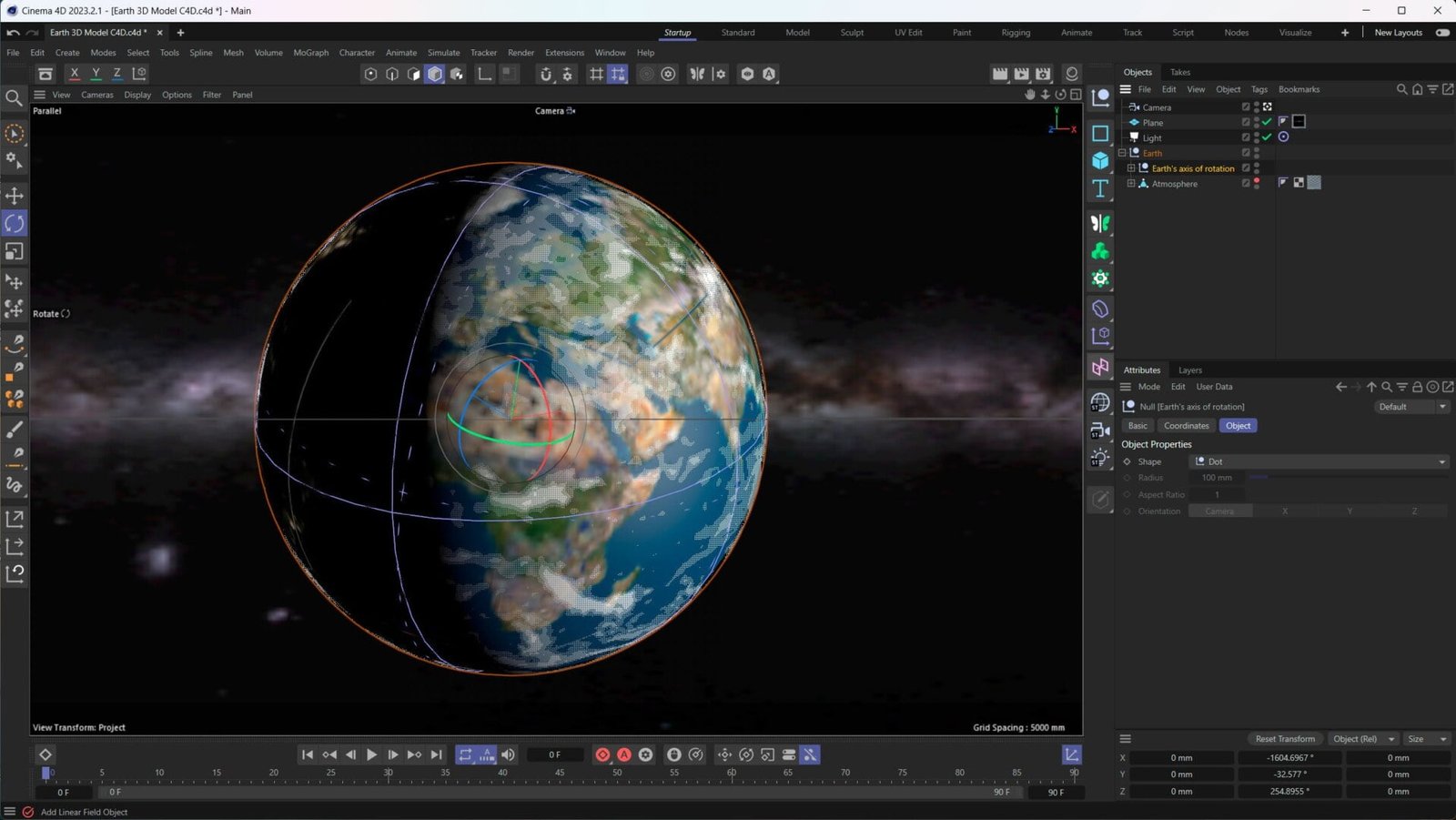Image resolution: width=1456 pixels, height=820 pixels.
Task: Disable the green enable checkmark on the Light object
Action: pyautogui.click(x=1267, y=137)
